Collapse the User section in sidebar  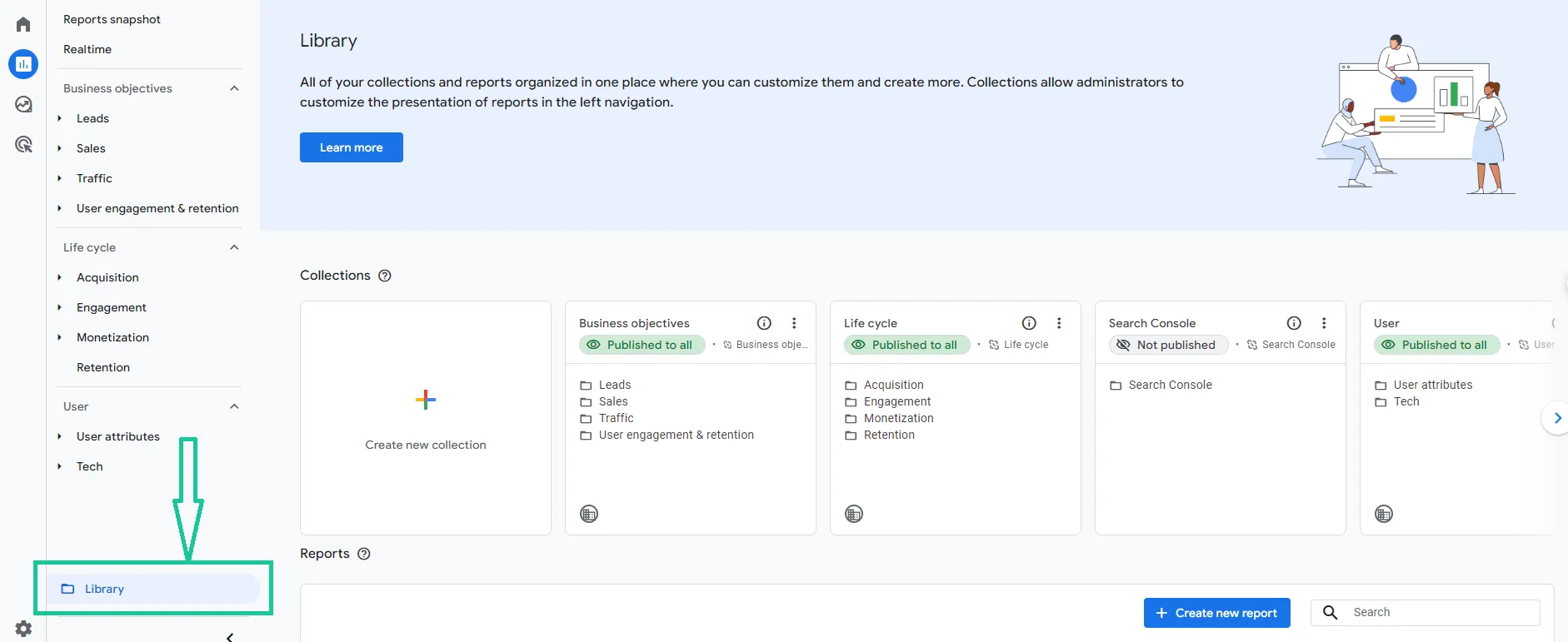pos(234,406)
